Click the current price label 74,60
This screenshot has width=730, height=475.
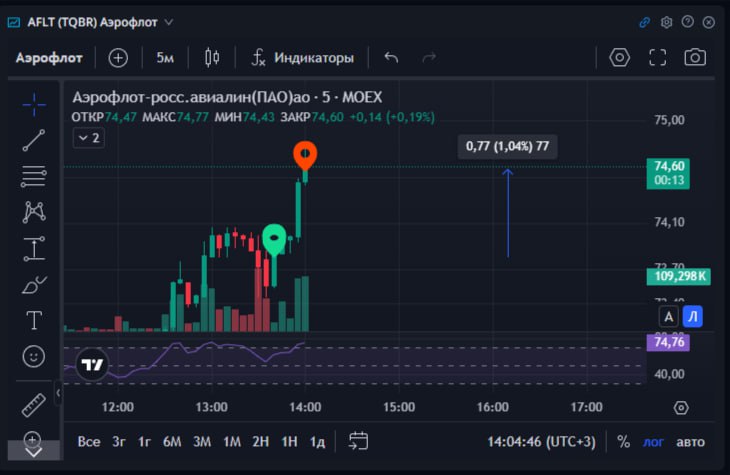click(668, 173)
